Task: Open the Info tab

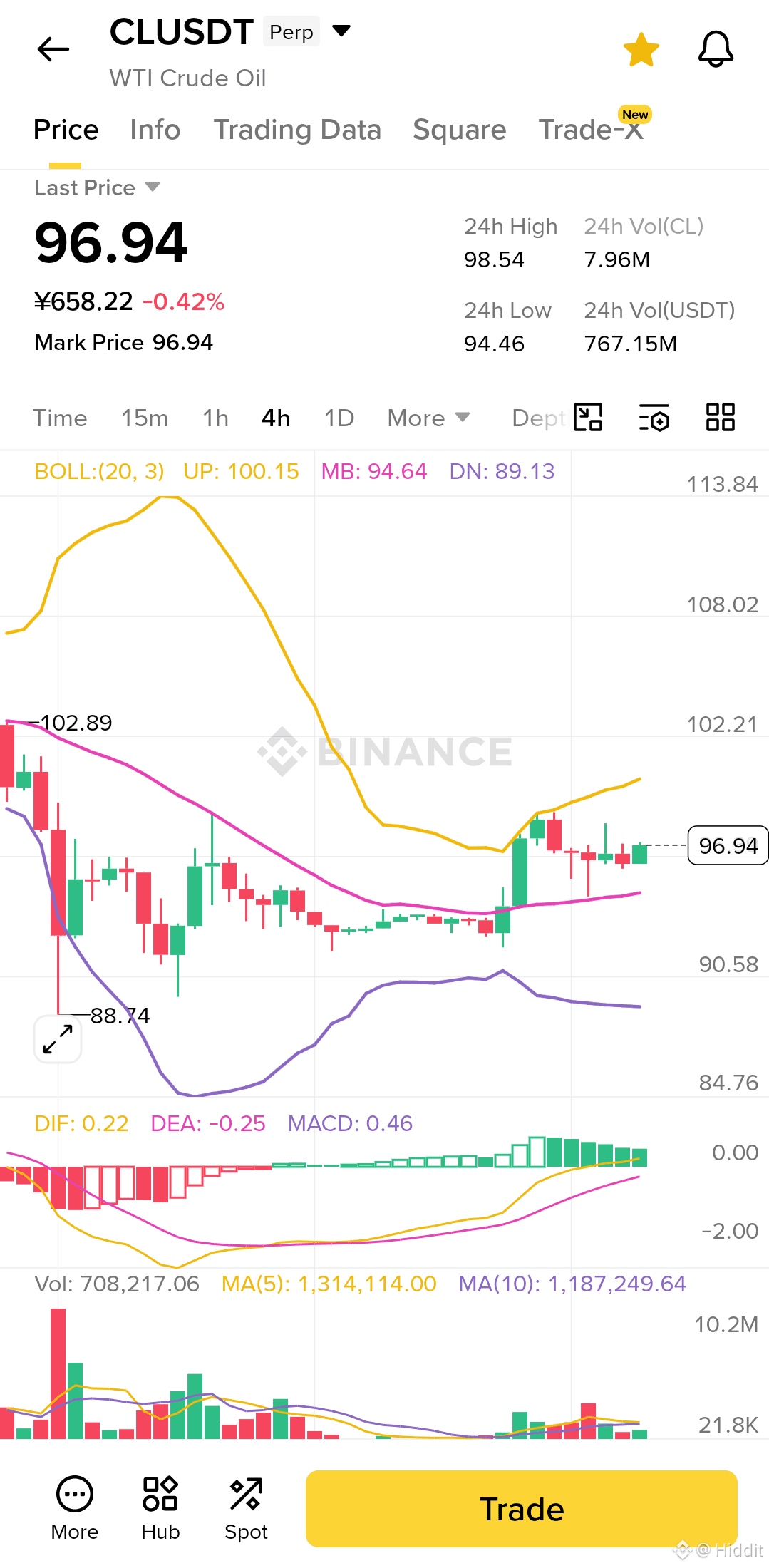Action: click(x=155, y=130)
